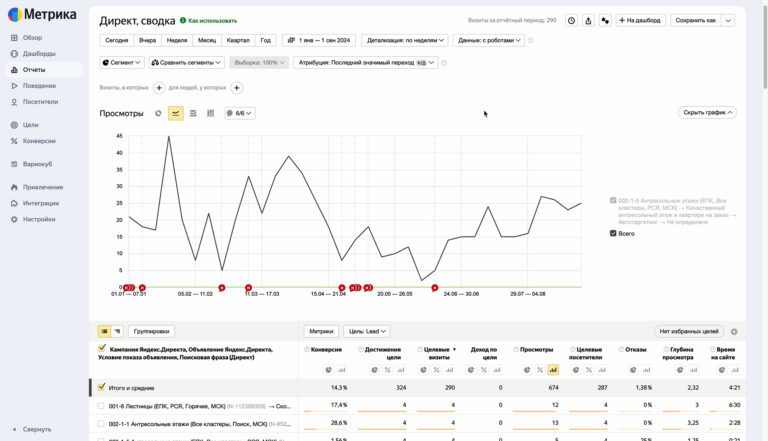
Task: Open the Атрибуция attribution dropdown
Action: 366,63
